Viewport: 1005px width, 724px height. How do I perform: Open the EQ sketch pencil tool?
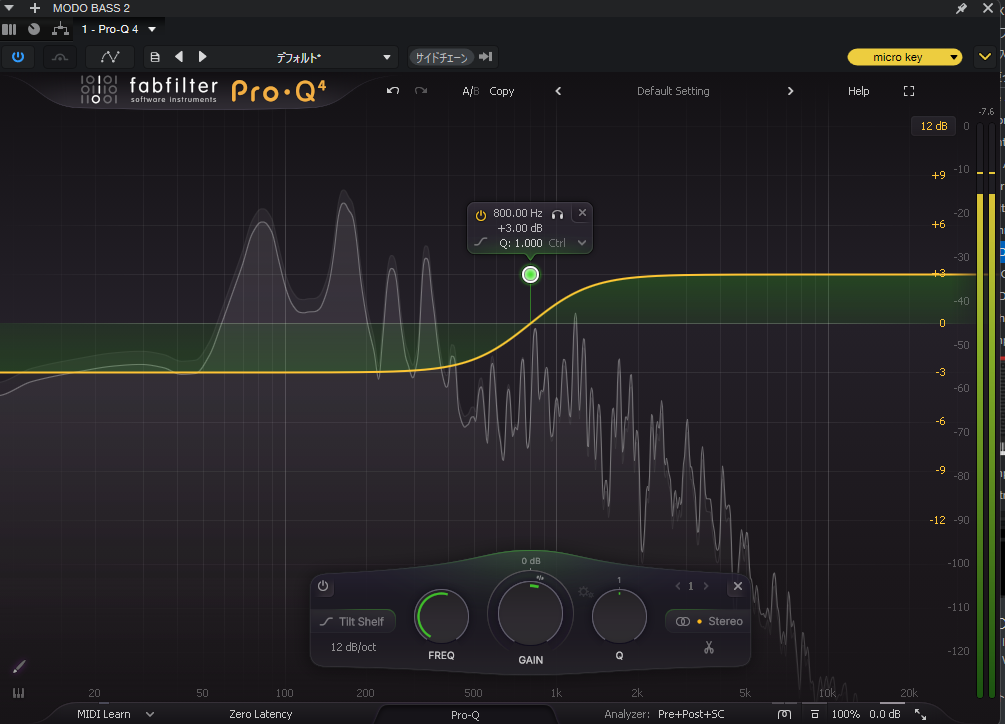pyautogui.click(x=19, y=666)
